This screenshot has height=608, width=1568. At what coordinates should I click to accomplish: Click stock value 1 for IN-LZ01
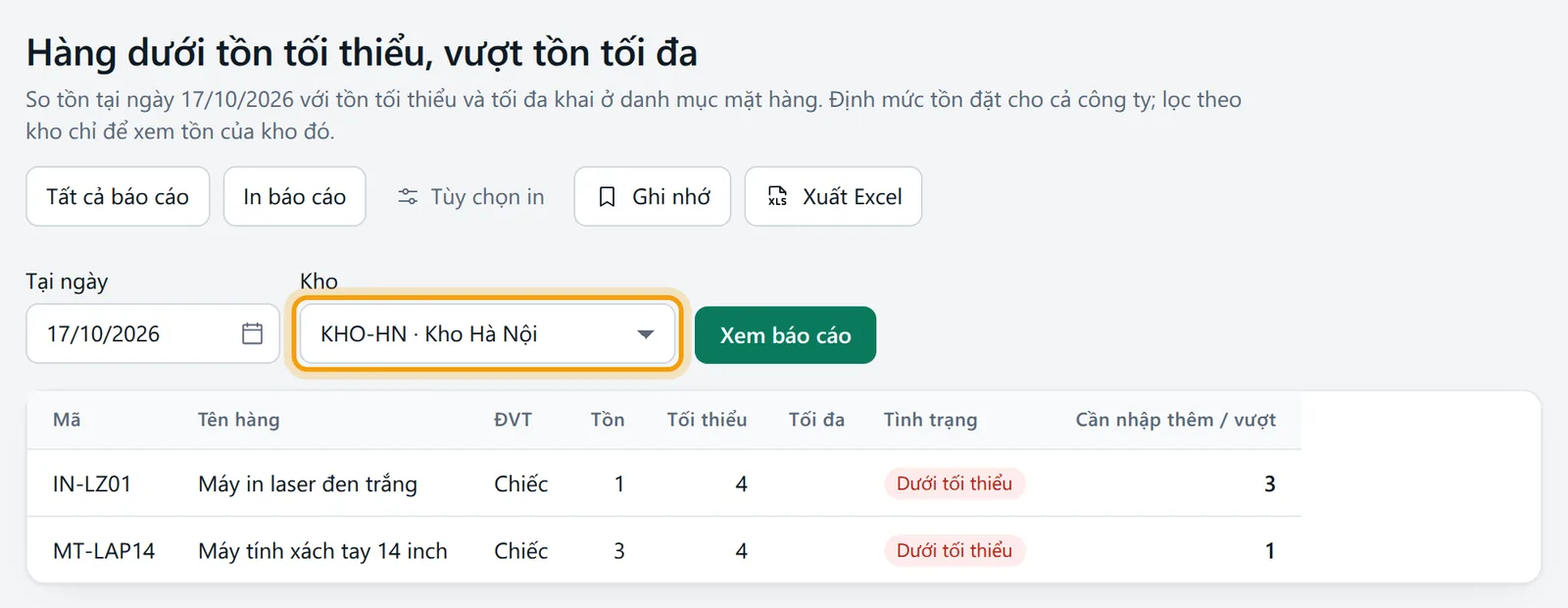[x=619, y=483]
